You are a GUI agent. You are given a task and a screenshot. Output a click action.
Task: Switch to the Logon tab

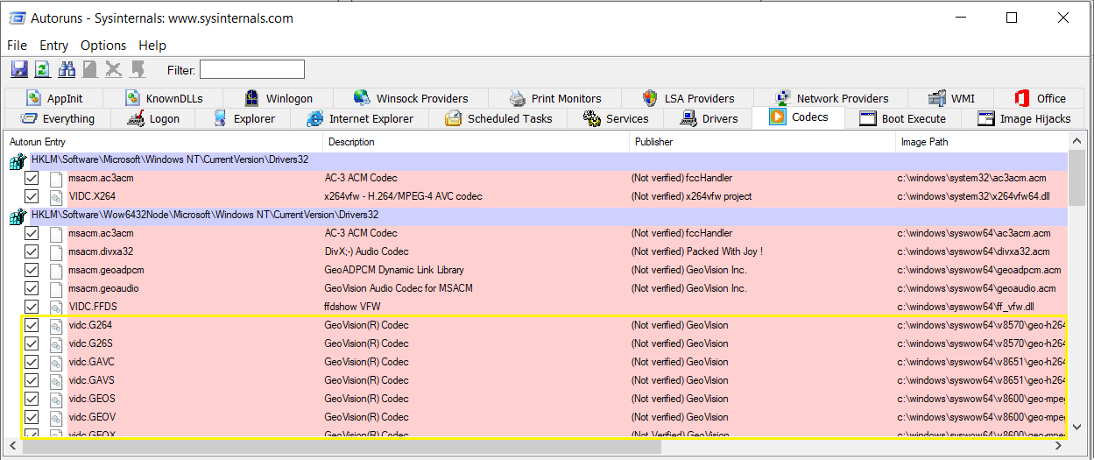pos(154,119)
